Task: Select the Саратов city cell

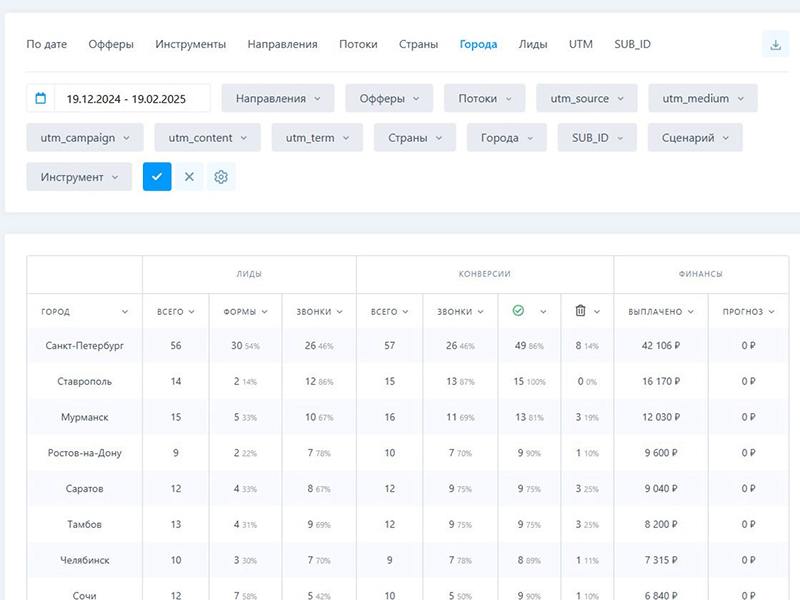Action: click(x=84, y=488)
